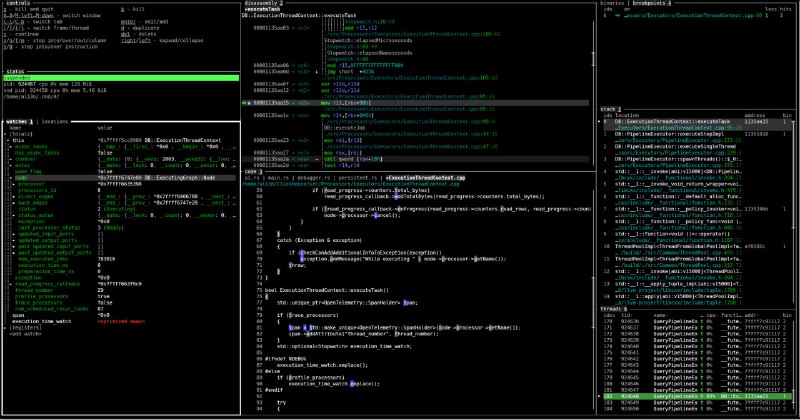
Task: Expand the mutex field
Action: (x=12, y=165)
